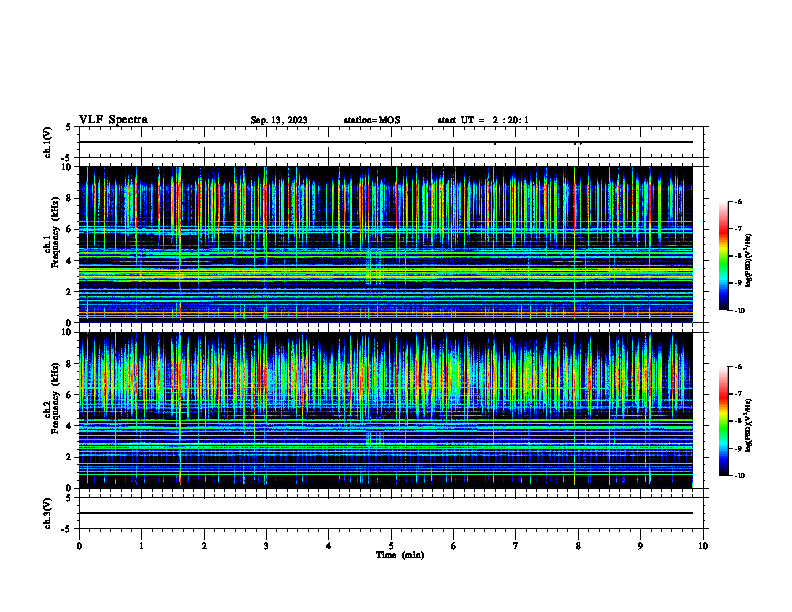
Task: Click inside the ch.1 spectrogram panel
Action: point(386,244)
